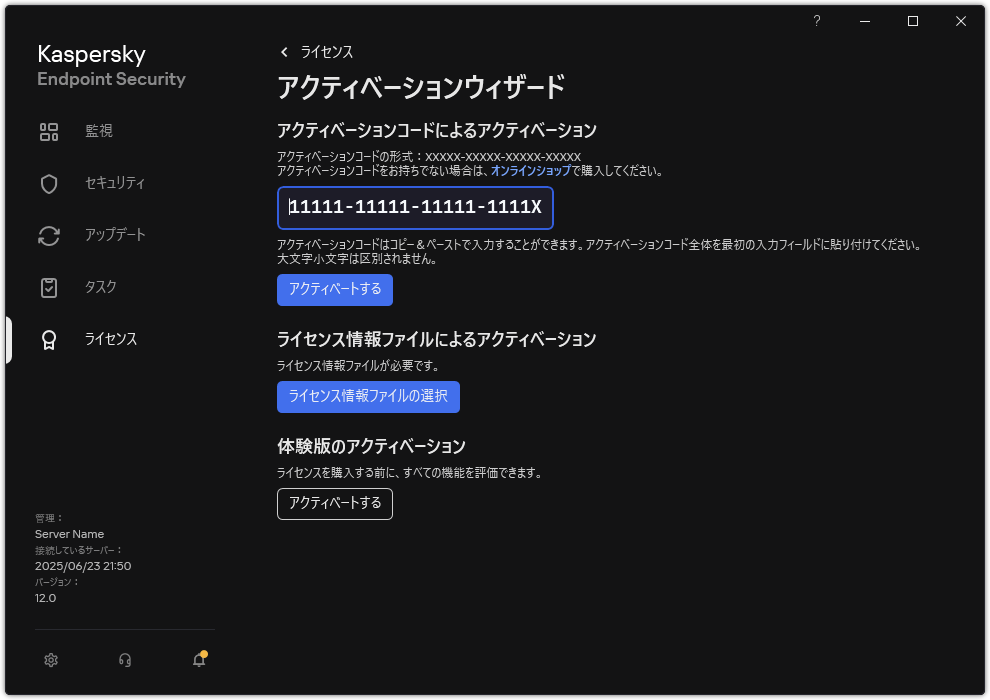Screen dimensions: 990x700
Task: Click ライセンス情報ファイルの選択 button
Action: coord(368,397)
